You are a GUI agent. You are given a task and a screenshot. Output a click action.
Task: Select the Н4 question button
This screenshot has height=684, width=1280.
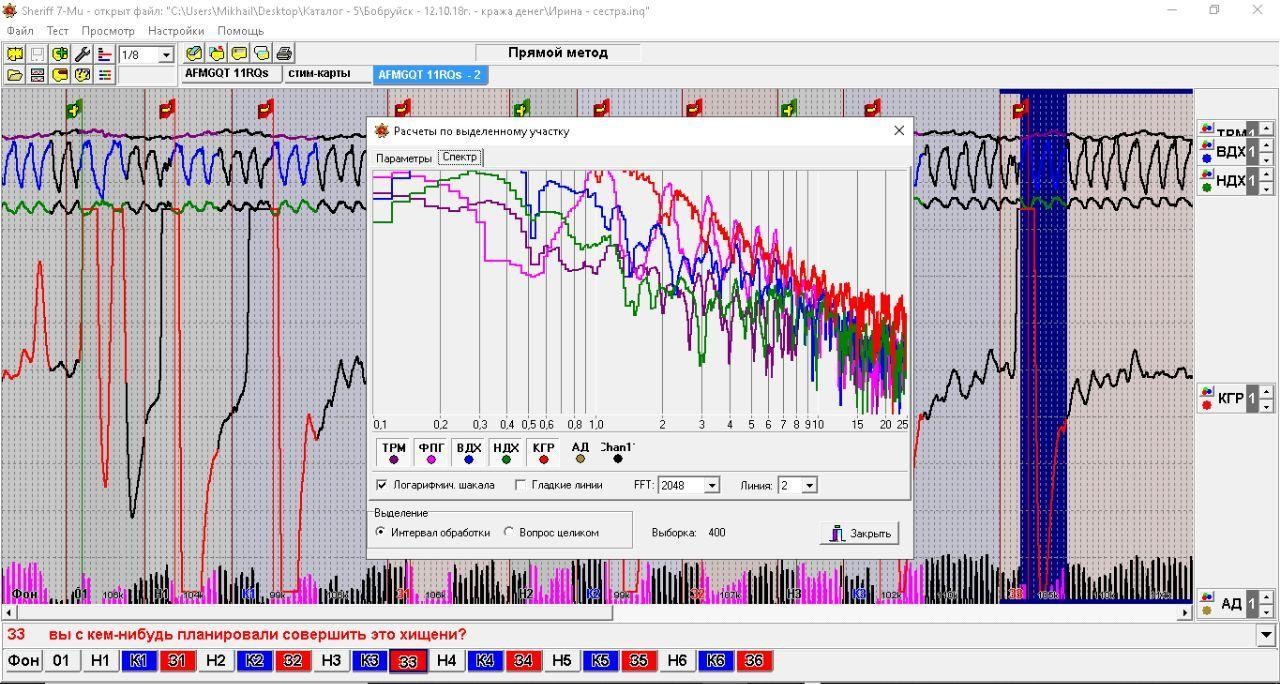click(x=447, y=661)
